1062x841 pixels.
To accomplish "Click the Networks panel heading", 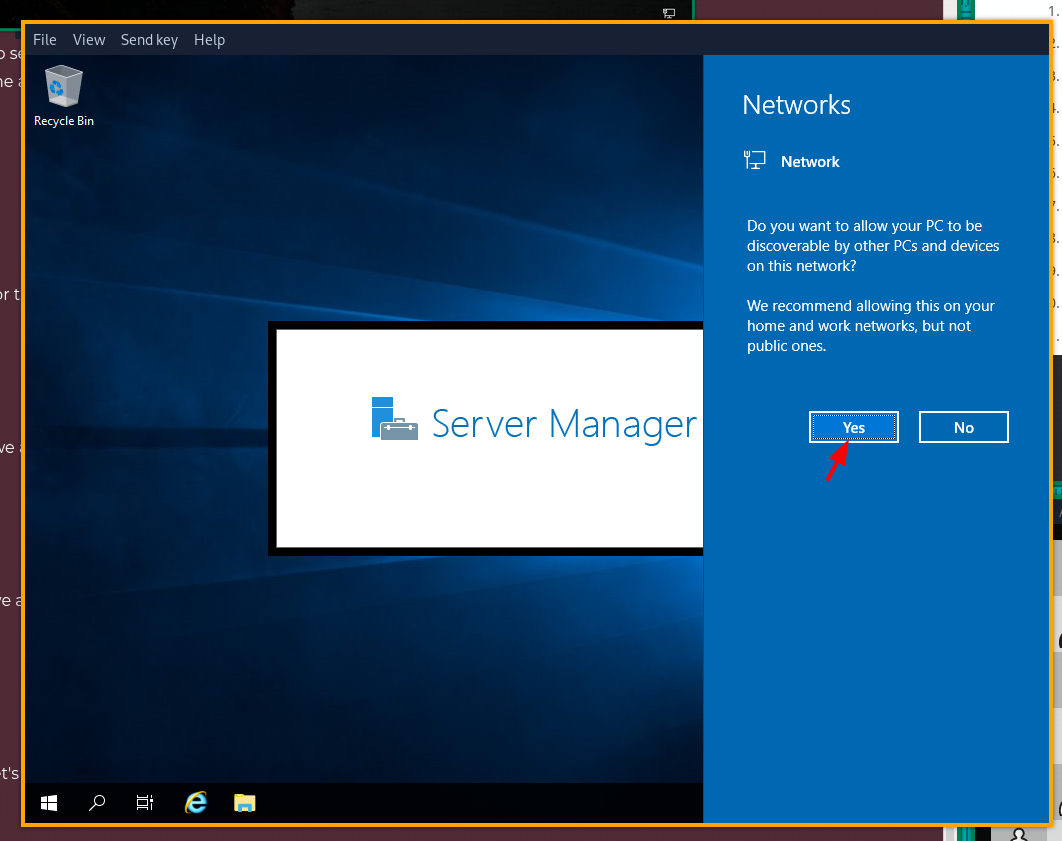I will click(x=796, y=105).
